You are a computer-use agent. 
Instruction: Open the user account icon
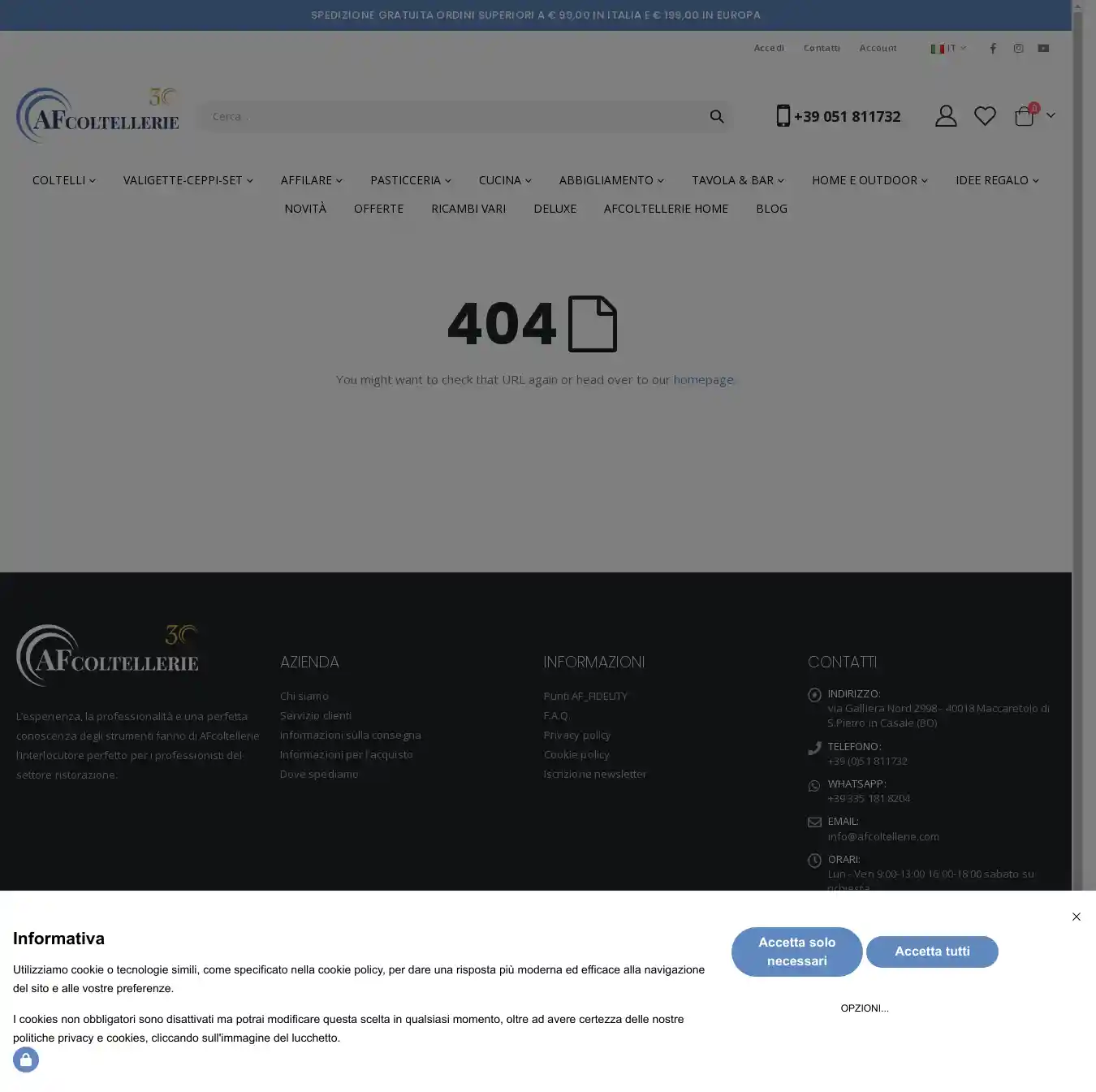[945, 116]
